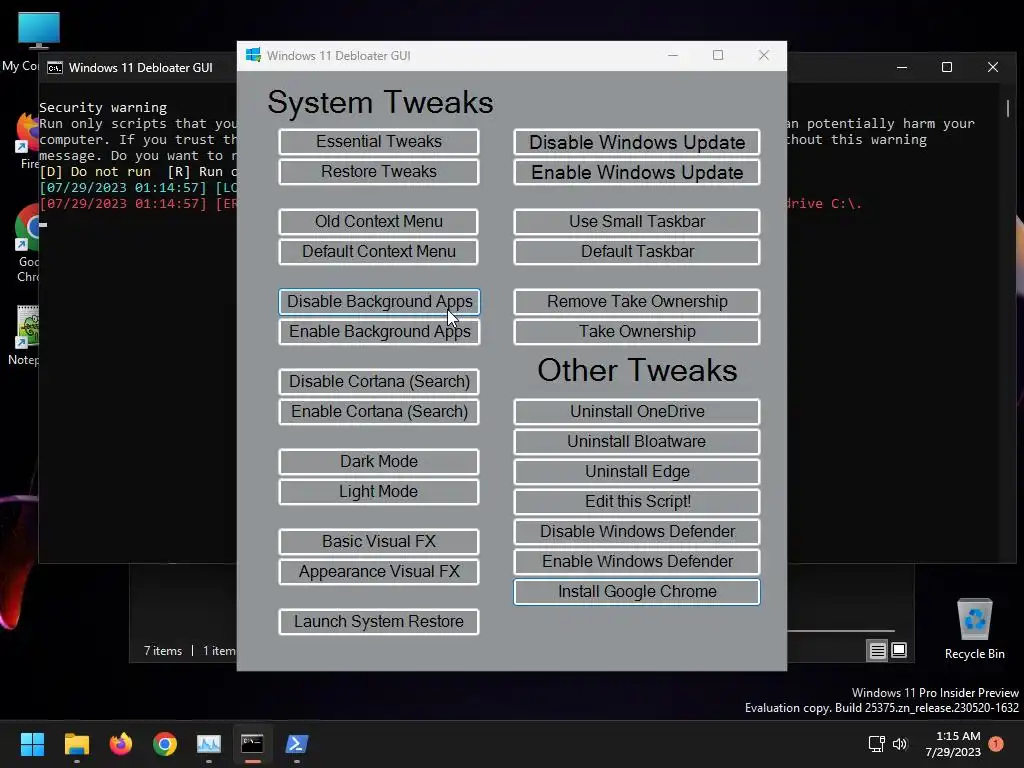The image size is (1024, 768).
Task: Maximize the Debloater GUI dialog
Action: click(718, 56)
